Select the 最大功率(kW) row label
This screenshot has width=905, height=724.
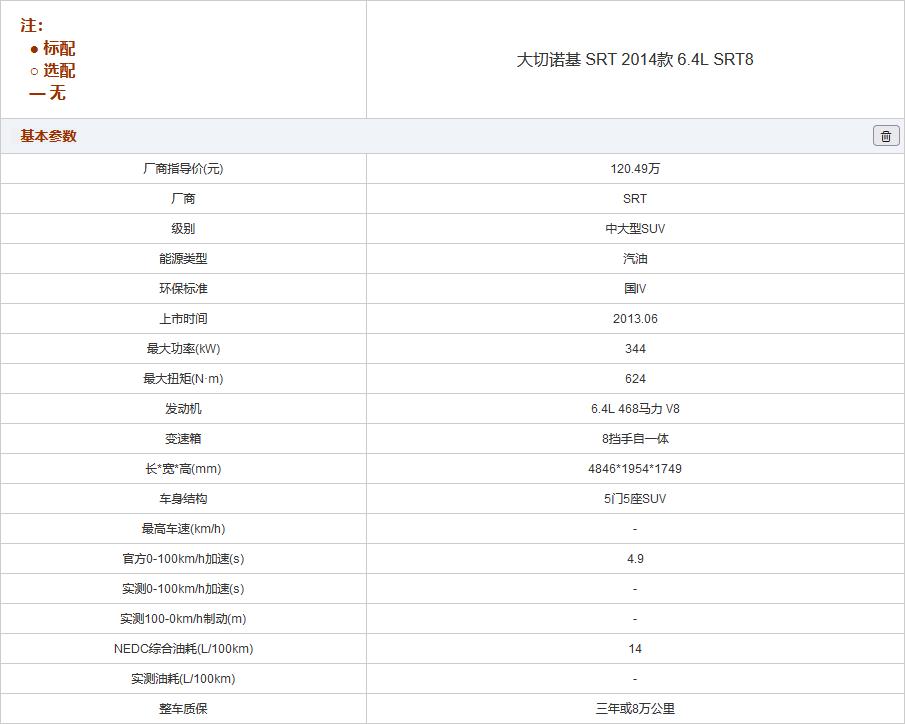183,349
